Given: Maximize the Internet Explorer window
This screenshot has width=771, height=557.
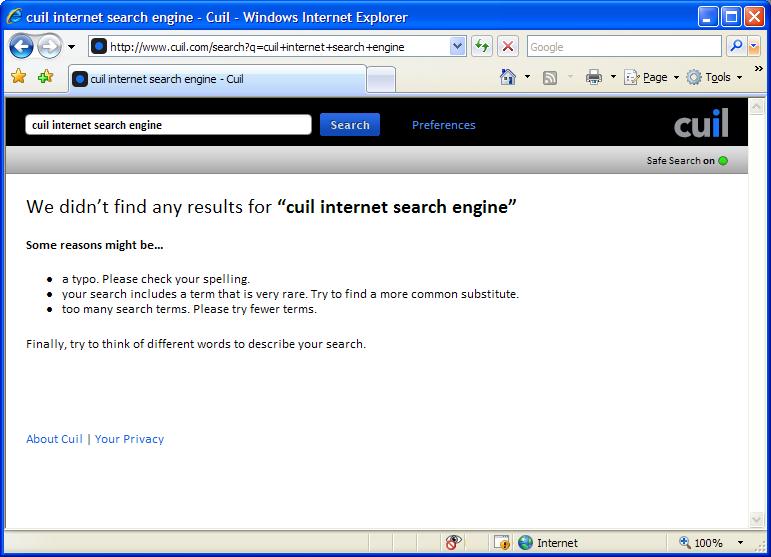Looking at the screenshot, I should pos(731,17).
